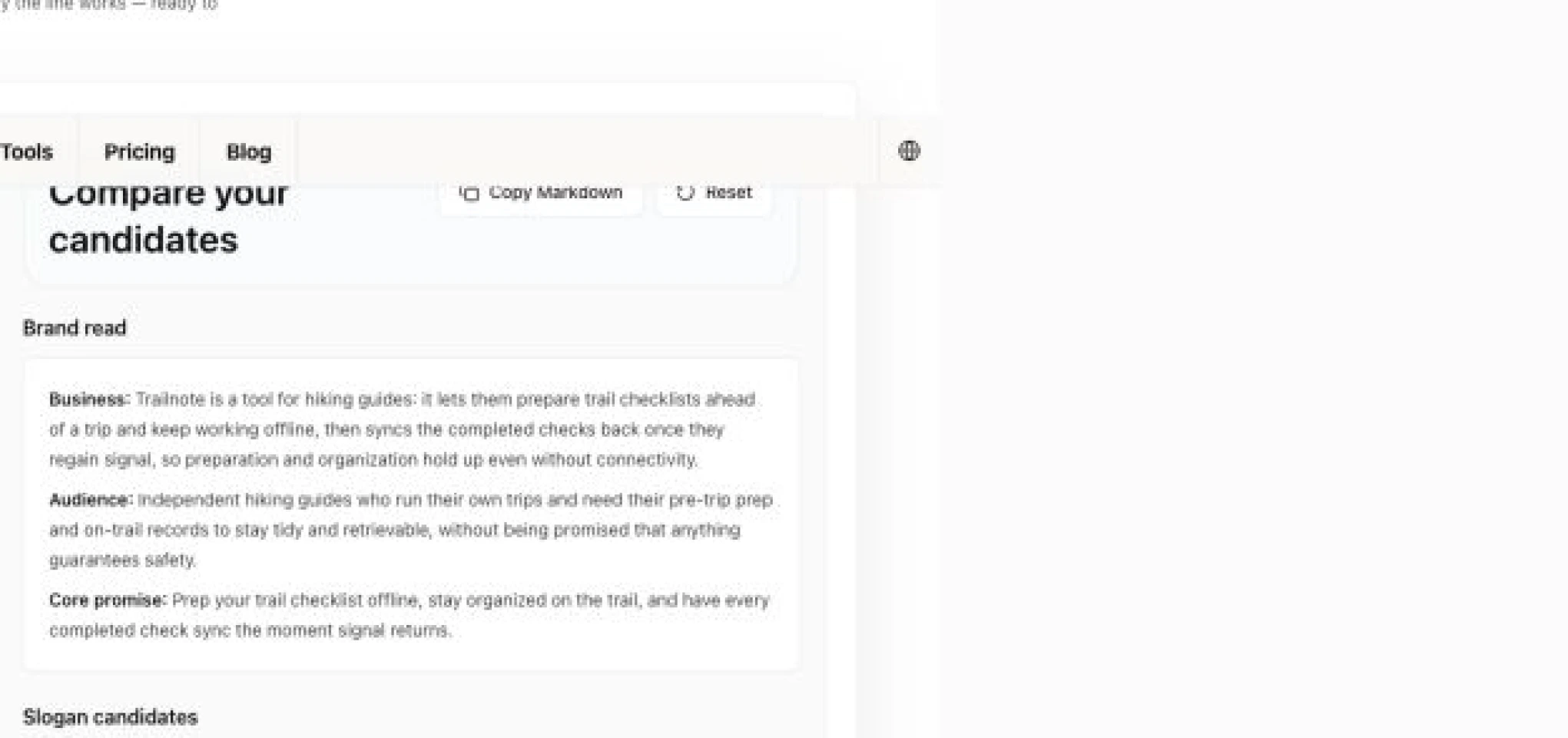Click the Slogan candidates section heading

(111, 717)
